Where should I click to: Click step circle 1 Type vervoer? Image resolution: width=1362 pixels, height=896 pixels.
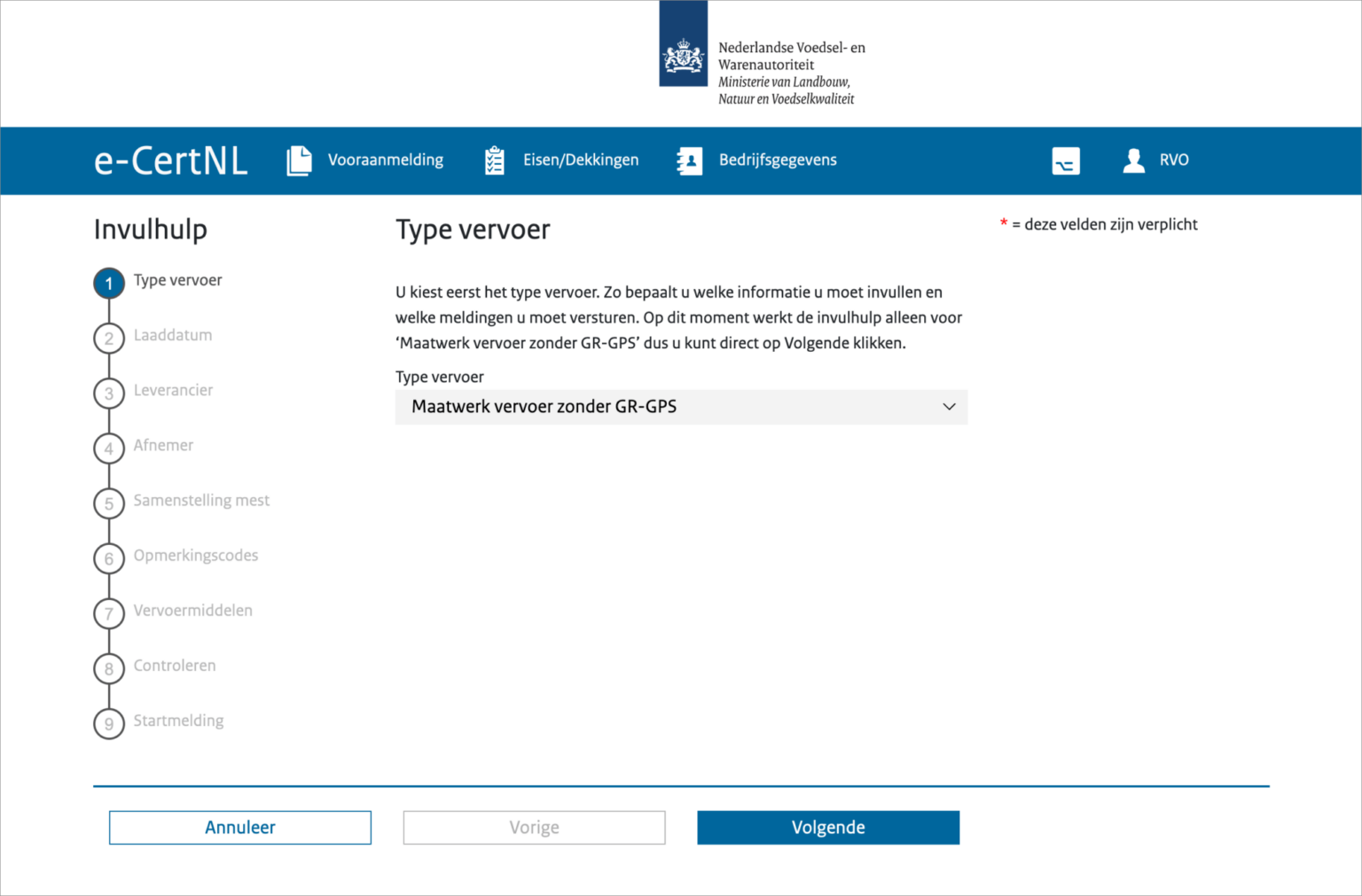(108, 283)
